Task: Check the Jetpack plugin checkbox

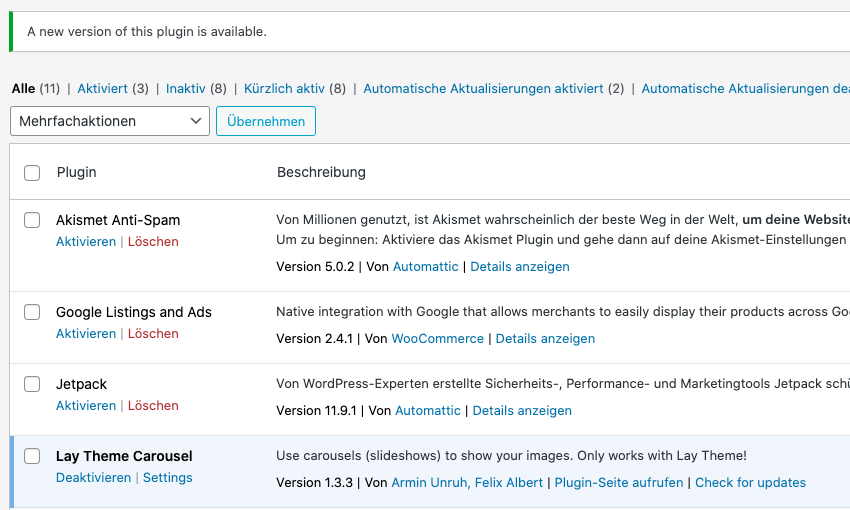Action: pyautogui.click(x=32, y=384)
